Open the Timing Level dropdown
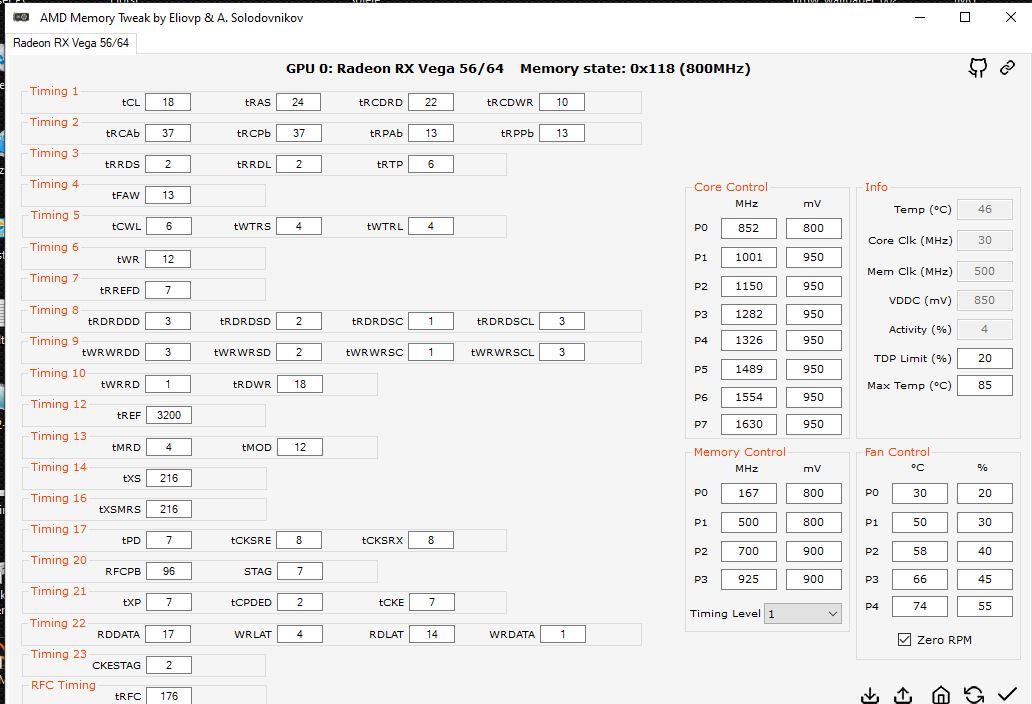1032x704 pixels. 802,614
